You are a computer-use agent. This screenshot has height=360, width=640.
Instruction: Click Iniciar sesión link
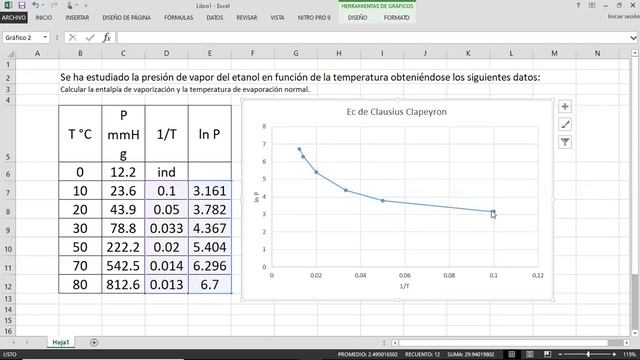[x=623, y=16]
